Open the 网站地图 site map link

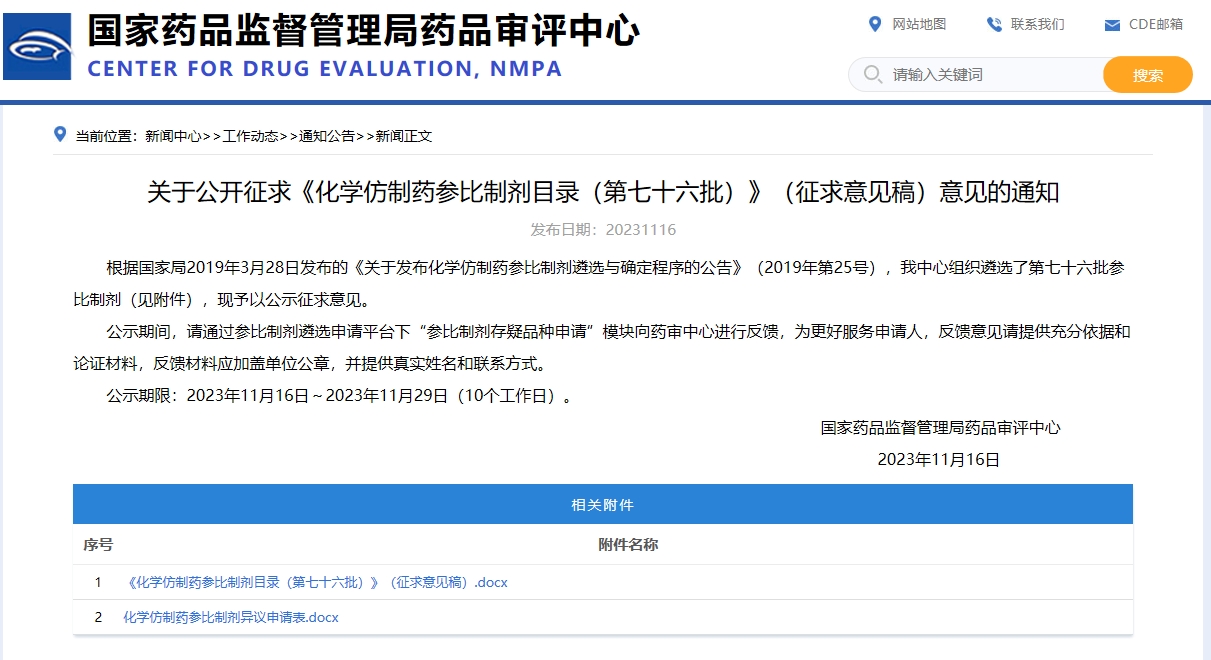918,24
